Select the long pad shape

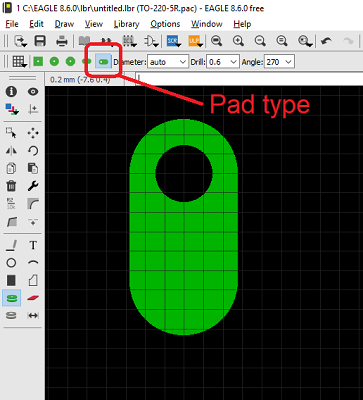103,62
